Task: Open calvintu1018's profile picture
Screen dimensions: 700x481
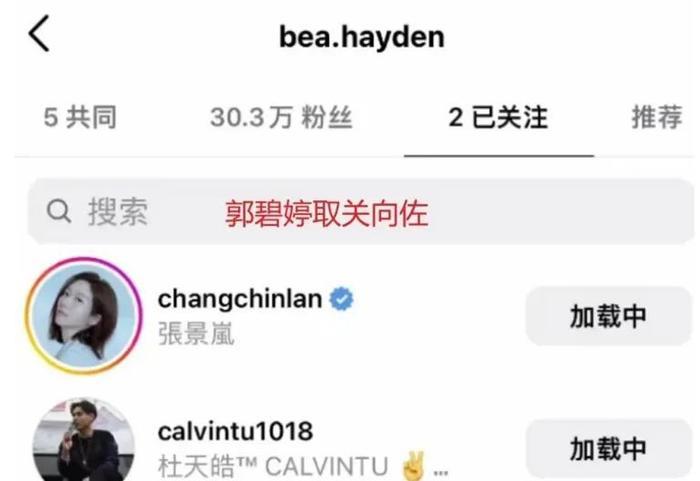Action: pos(83,440)
